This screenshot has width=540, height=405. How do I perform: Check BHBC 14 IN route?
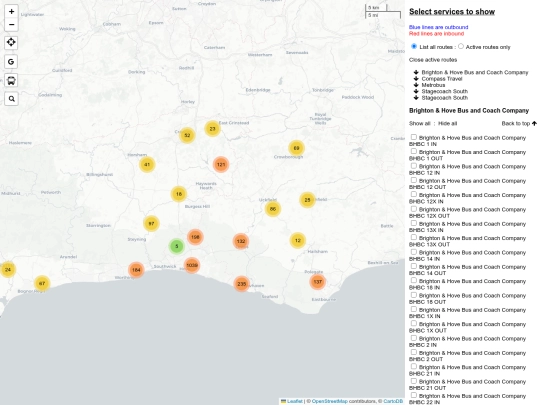point(414,252)
